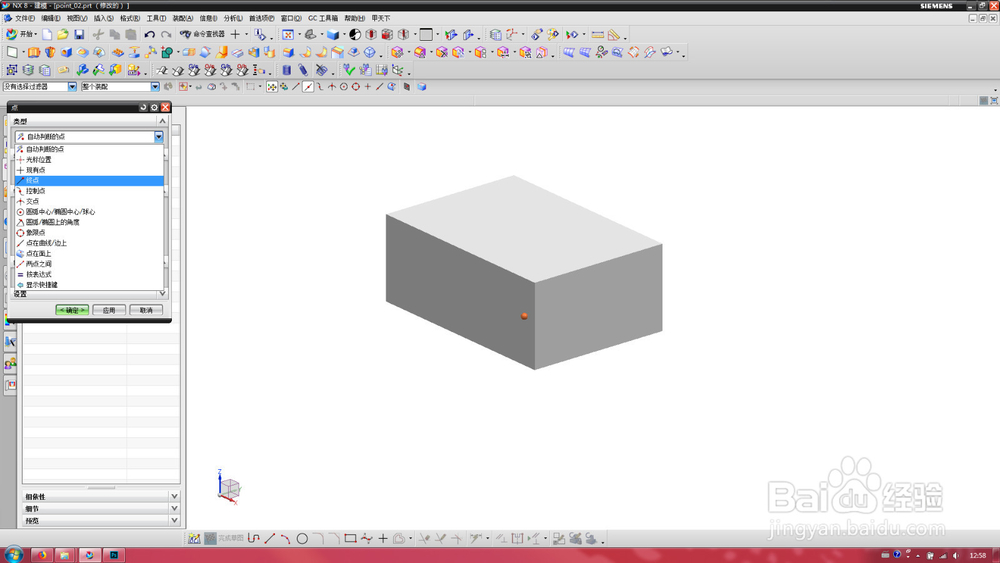1000x563 pixels.
Task: Undo the last action
Action: click(x=150, y=34)
